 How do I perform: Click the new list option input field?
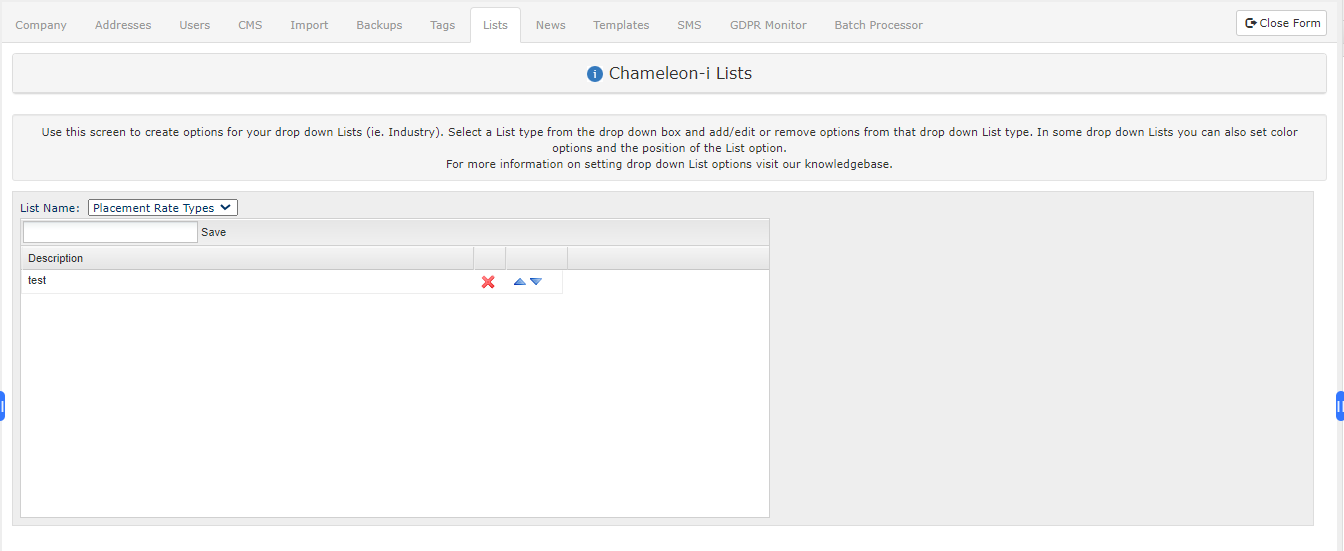coord(110,232)
